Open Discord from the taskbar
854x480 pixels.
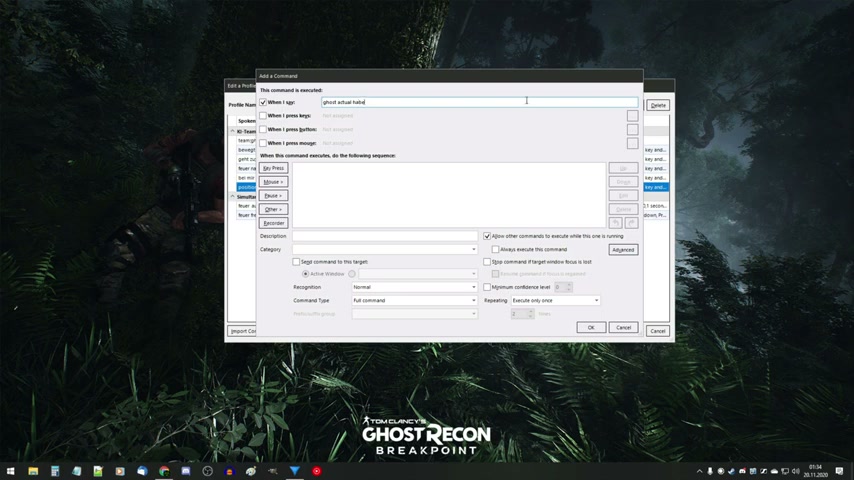pos(186,471)
